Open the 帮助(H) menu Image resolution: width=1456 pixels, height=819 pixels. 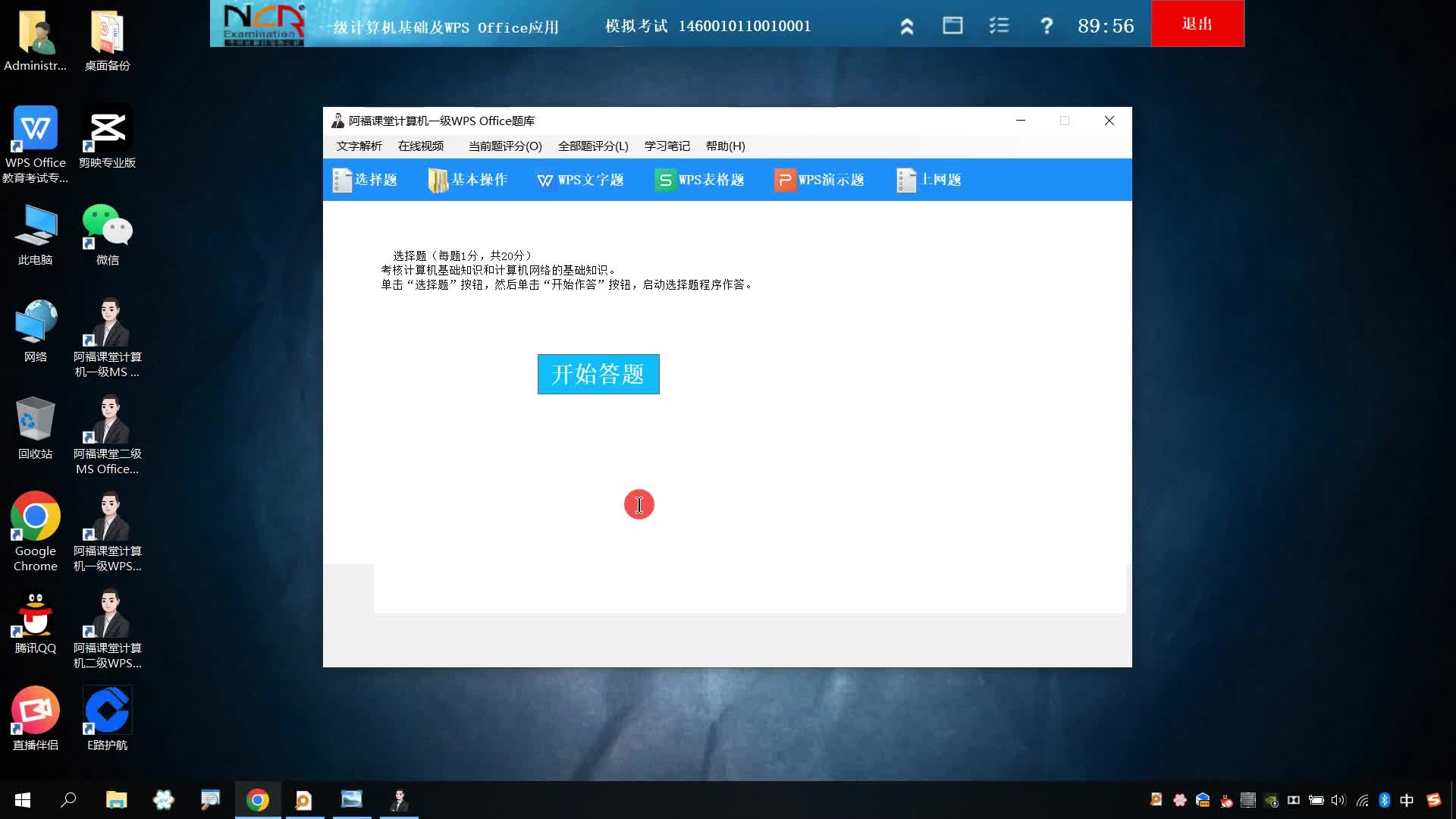[x=726, y=146]
